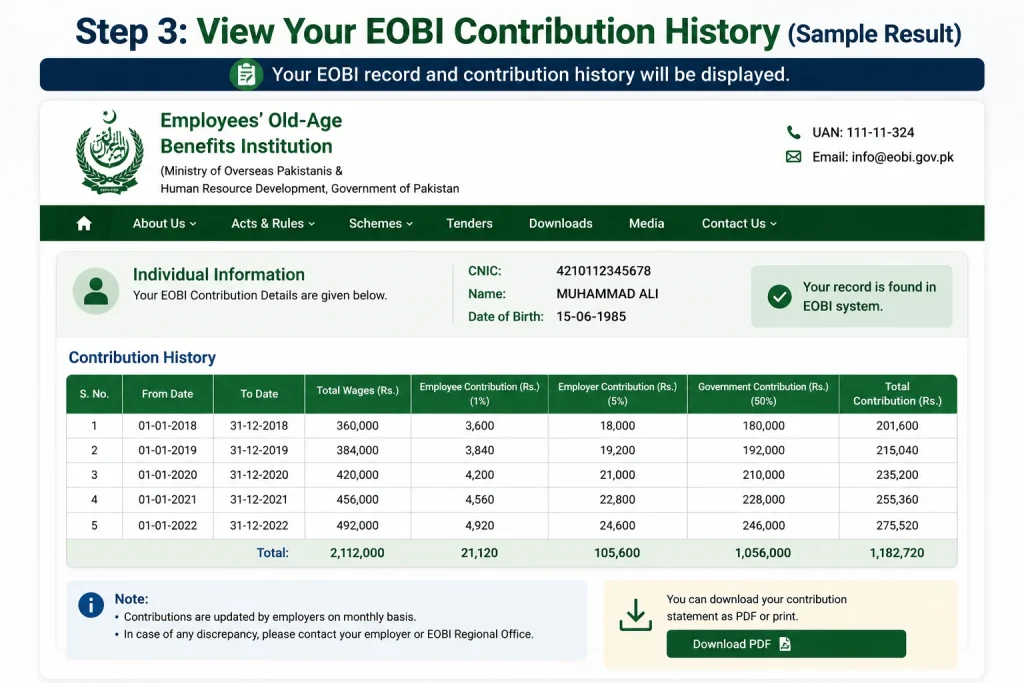Expand the About Us dropdown menu
Screen dimensions: 1024x683
coord(164,223)
